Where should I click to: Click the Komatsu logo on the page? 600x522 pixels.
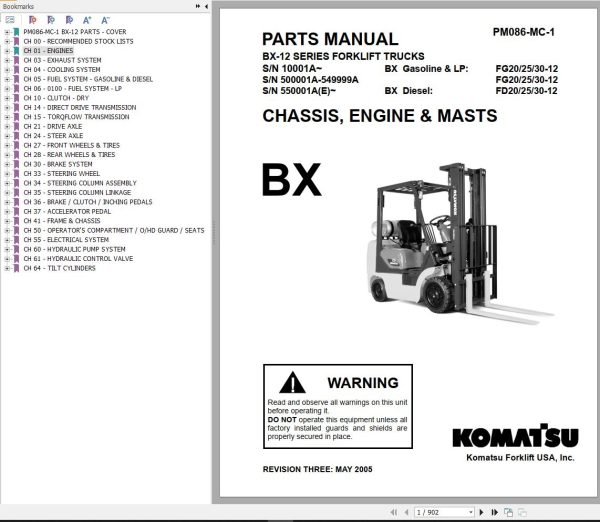coord(515,436)
